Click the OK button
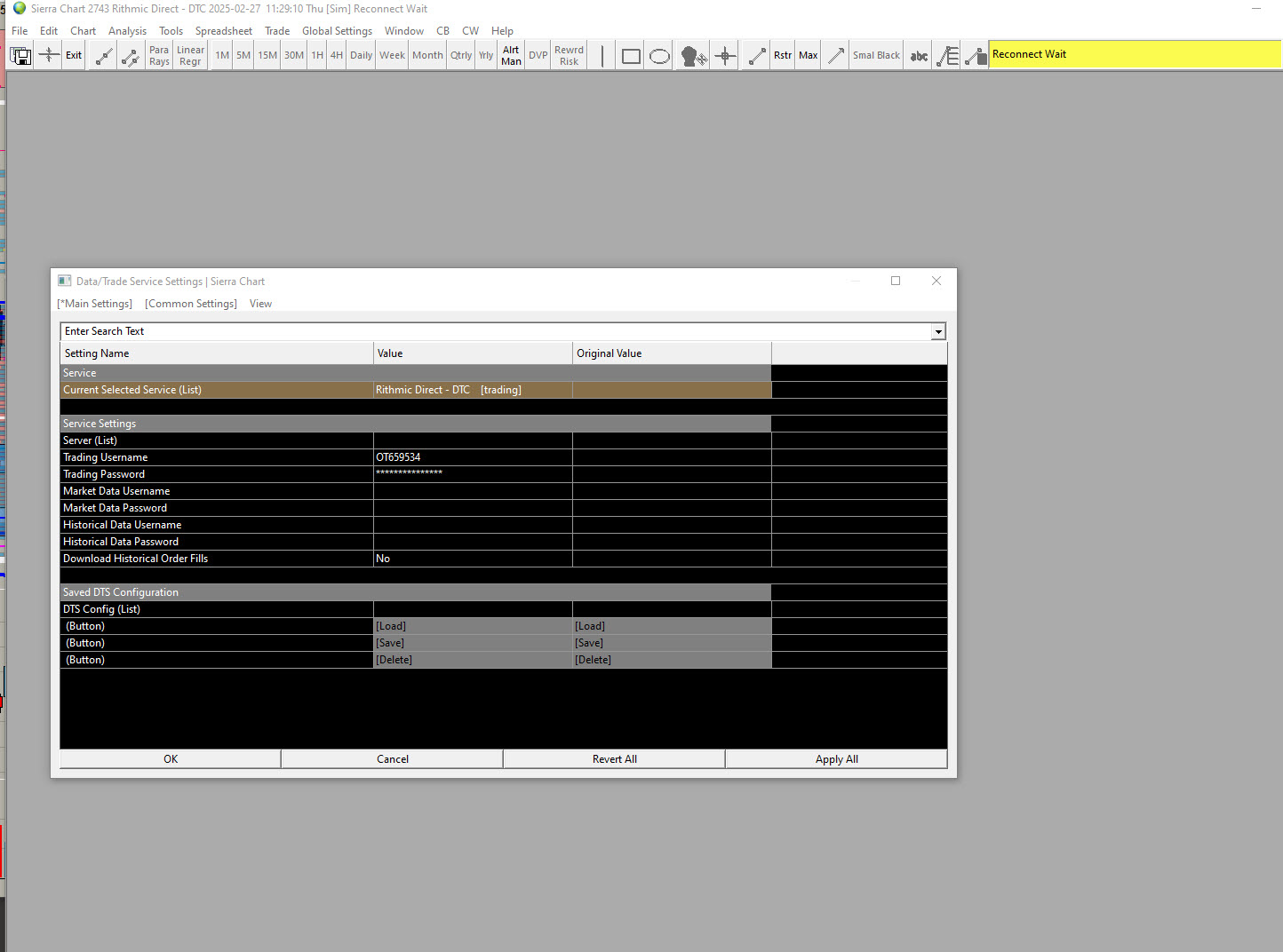 point(171,759)
